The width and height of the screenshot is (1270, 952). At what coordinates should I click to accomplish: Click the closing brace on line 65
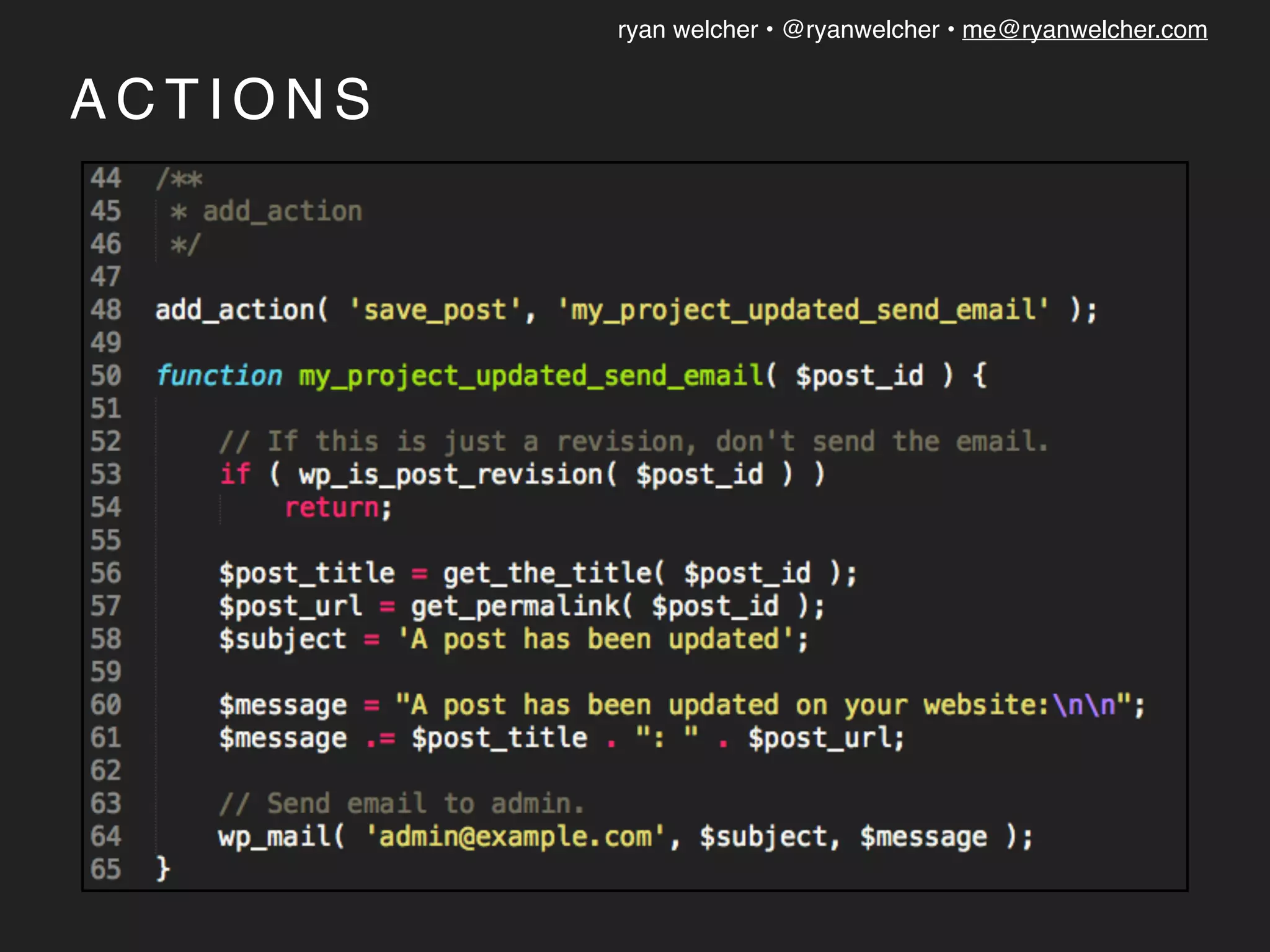click(x=162, y=870)
